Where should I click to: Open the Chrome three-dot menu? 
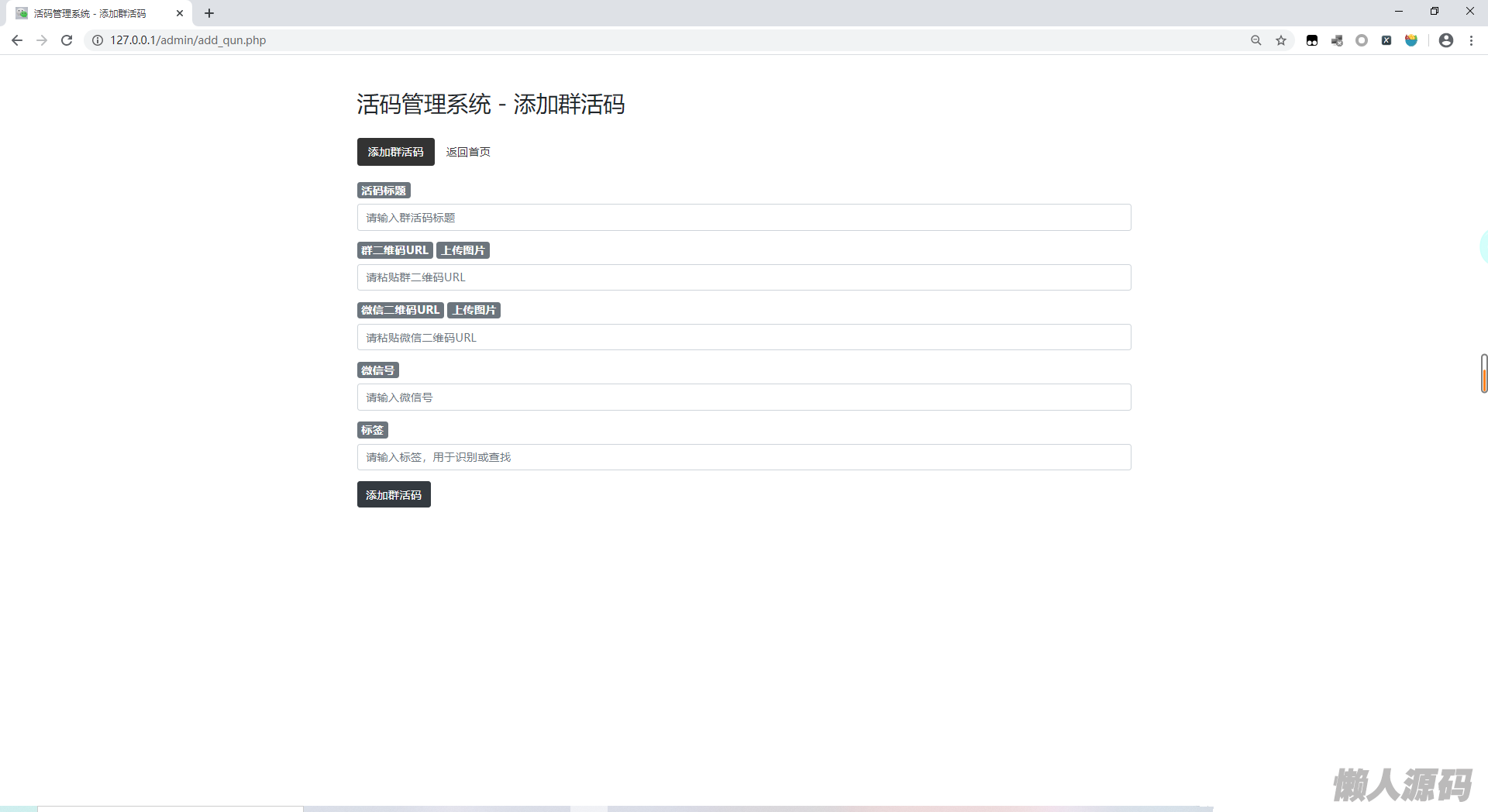pyautogui.click(x=1472, y=40)
